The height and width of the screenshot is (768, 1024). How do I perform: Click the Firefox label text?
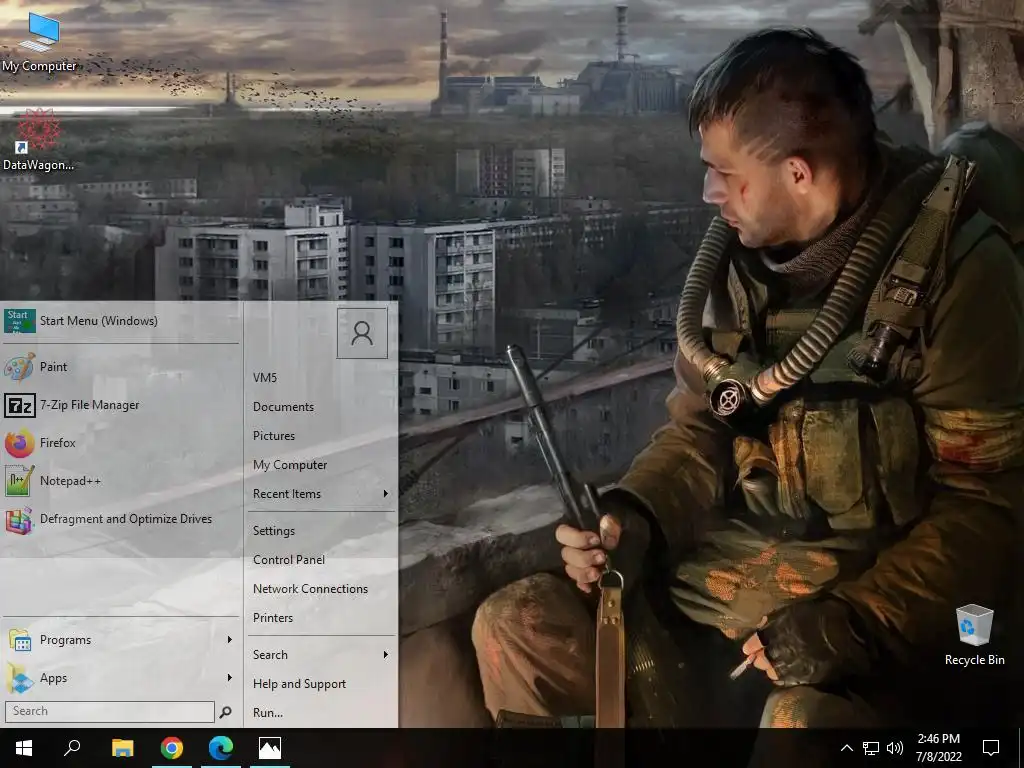(x=57, y=443)
